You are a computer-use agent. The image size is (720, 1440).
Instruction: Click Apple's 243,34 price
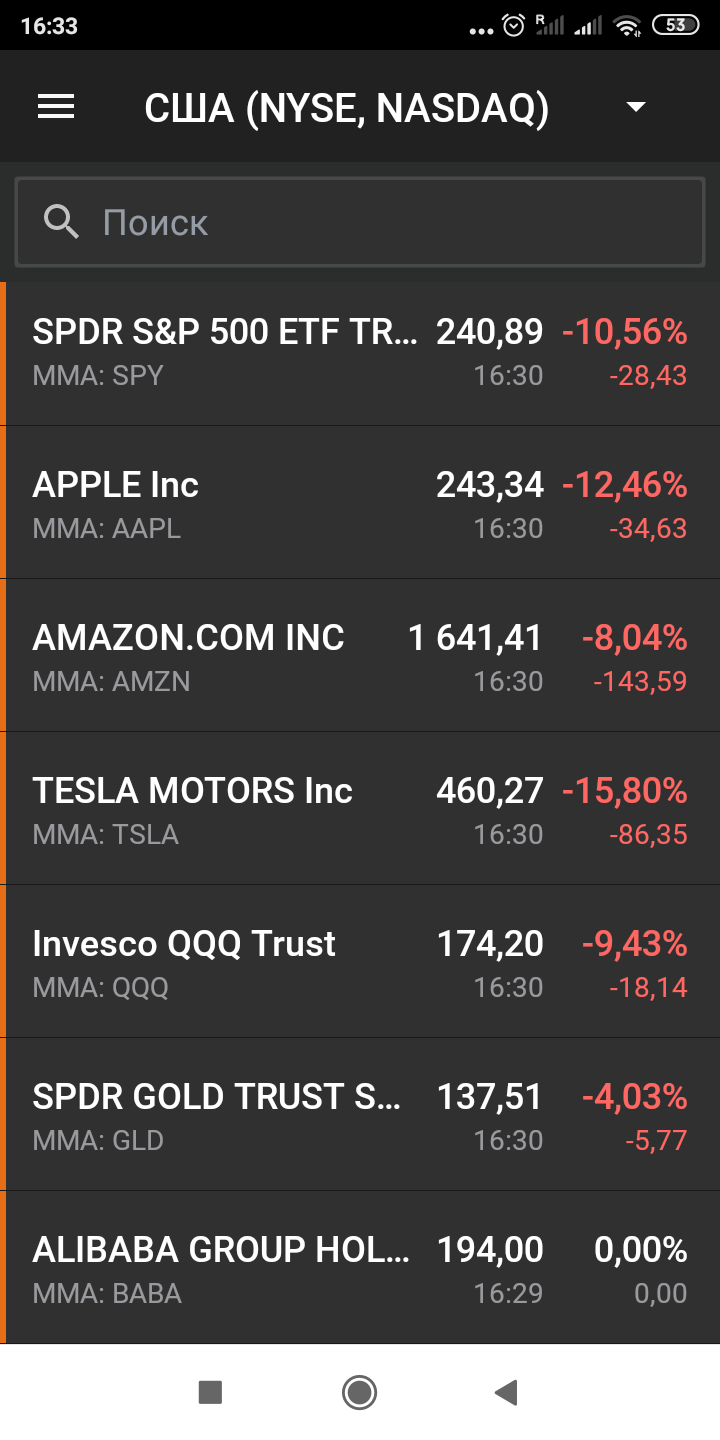pyautogui.click(x=490, y=486)
